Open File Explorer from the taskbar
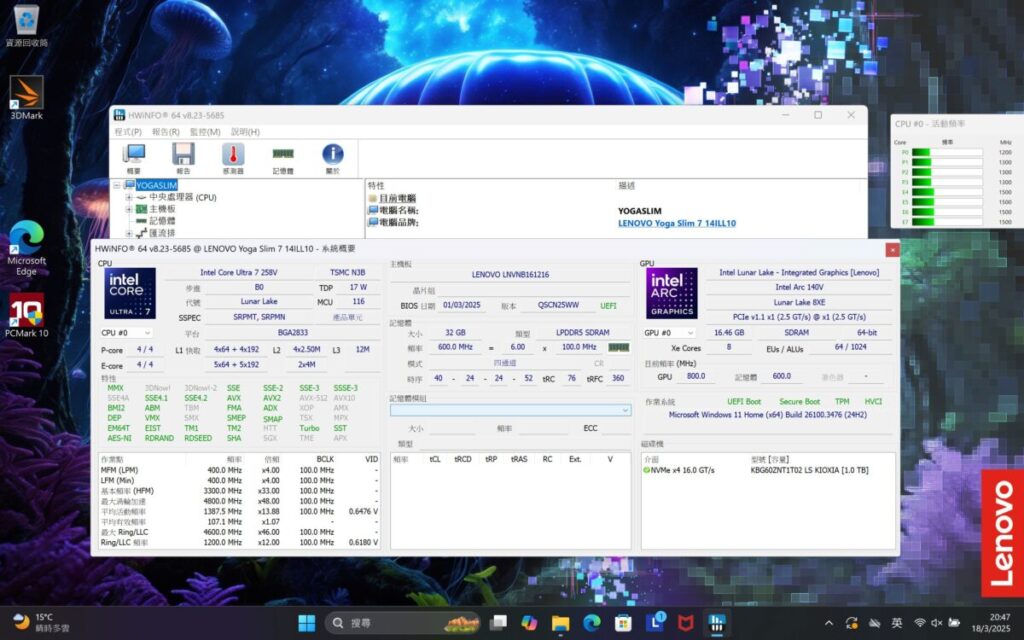1024x640 pixels. (560, 623)
